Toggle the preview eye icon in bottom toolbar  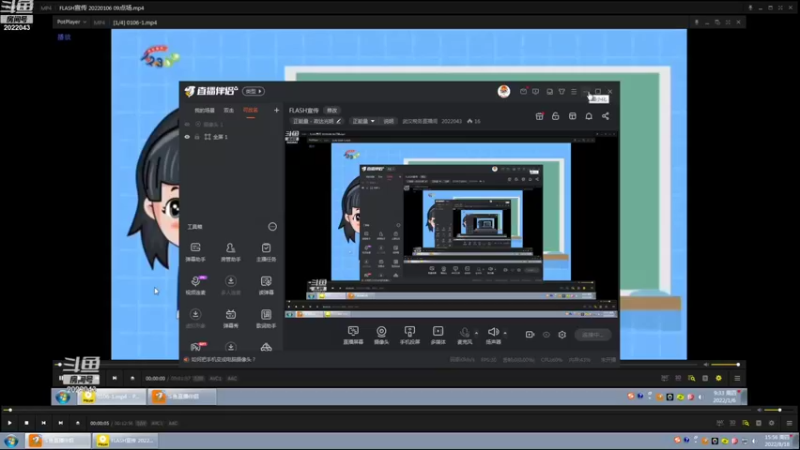click(546, 335)
